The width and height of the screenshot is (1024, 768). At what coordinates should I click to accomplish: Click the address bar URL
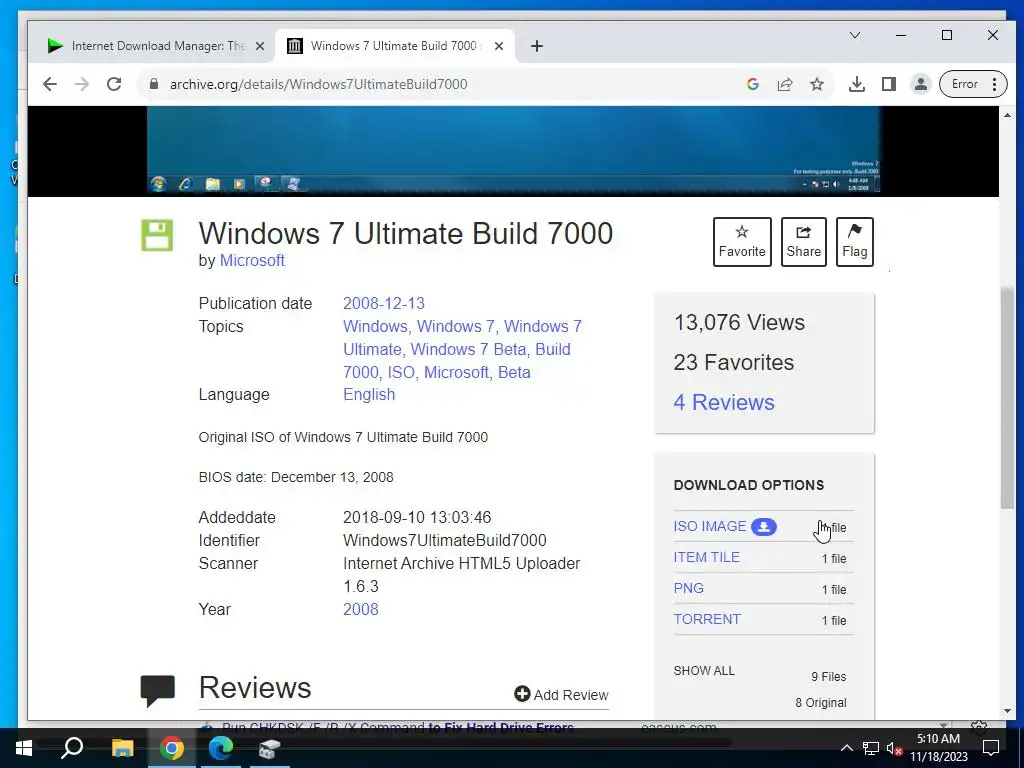318,84
